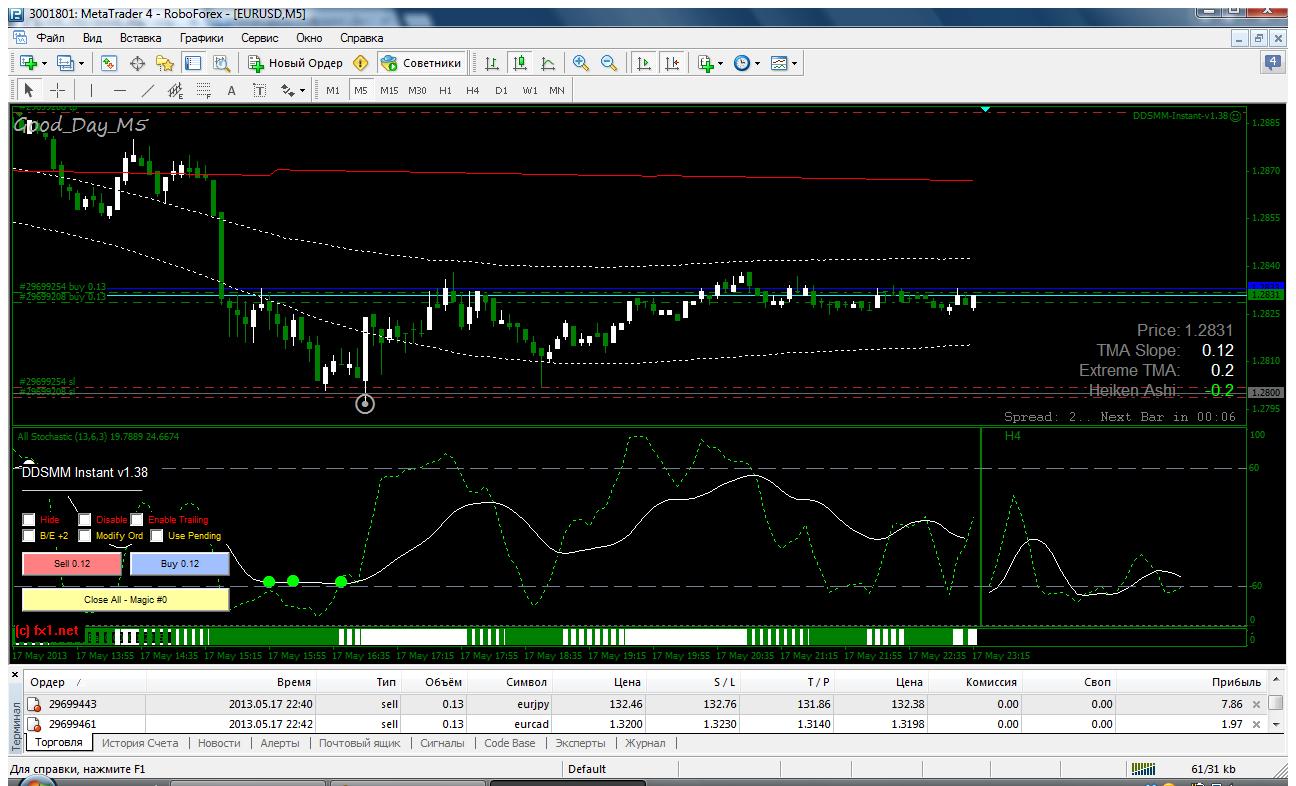
Task: Toggle the Terminal panel toolbar icon
Action: click(x=193, y=63)
